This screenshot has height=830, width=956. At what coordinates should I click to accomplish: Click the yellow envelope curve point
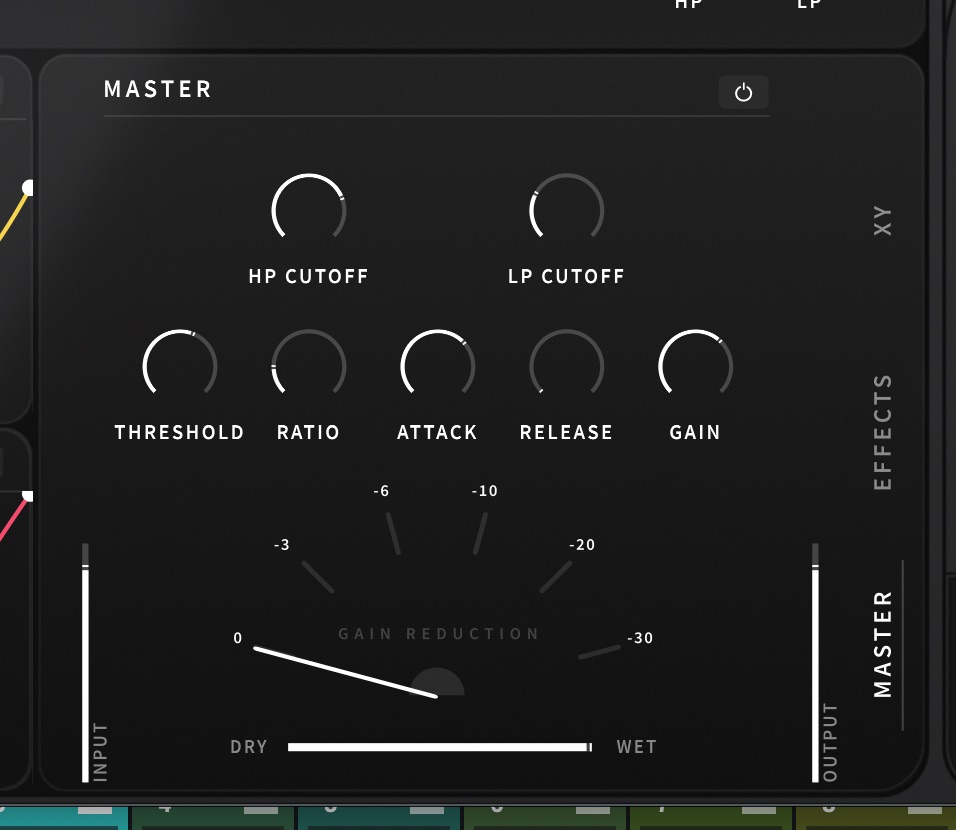(x=28, y=187)
